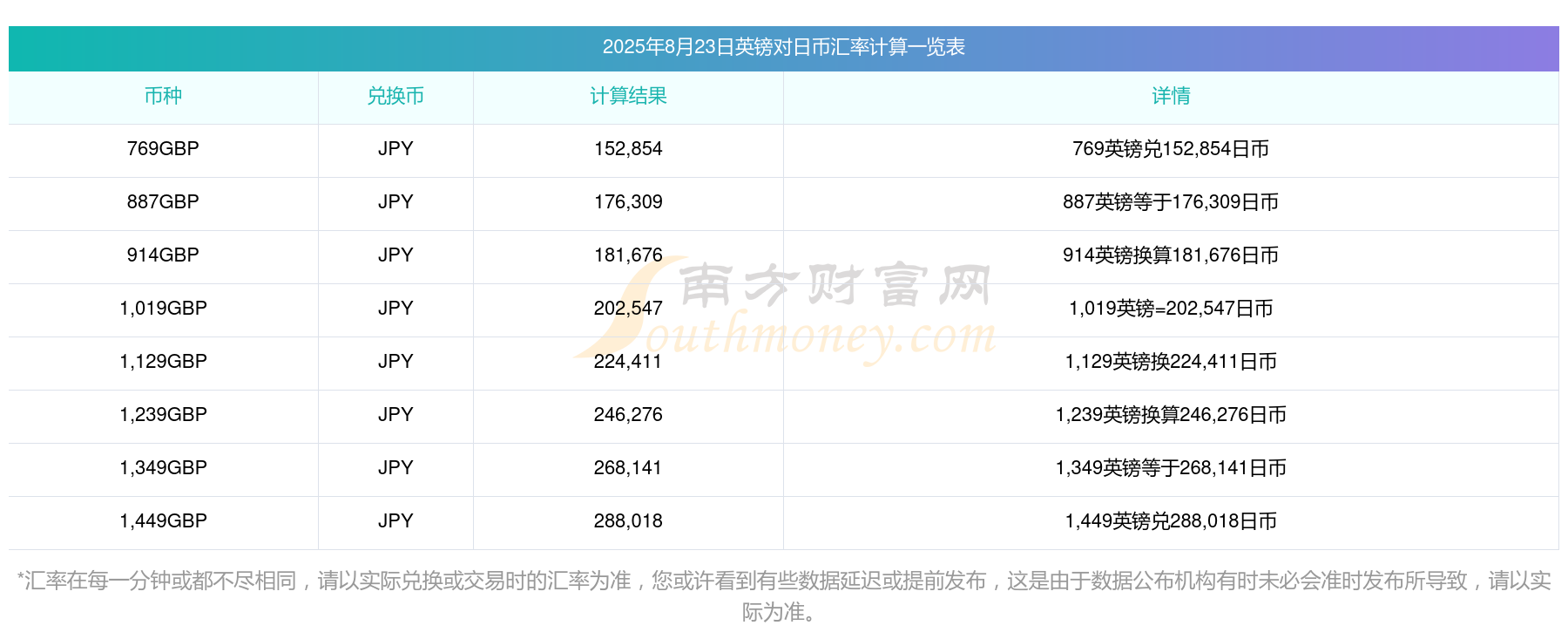
Task: Select the detail text 914英镑换算181,676日币
Action: click(1171, 255)
